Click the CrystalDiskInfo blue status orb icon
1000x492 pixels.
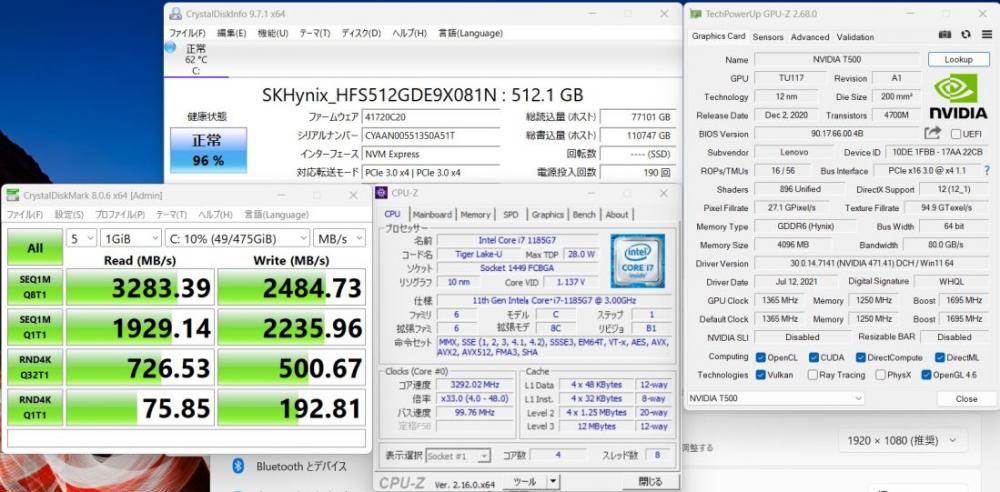170,47
